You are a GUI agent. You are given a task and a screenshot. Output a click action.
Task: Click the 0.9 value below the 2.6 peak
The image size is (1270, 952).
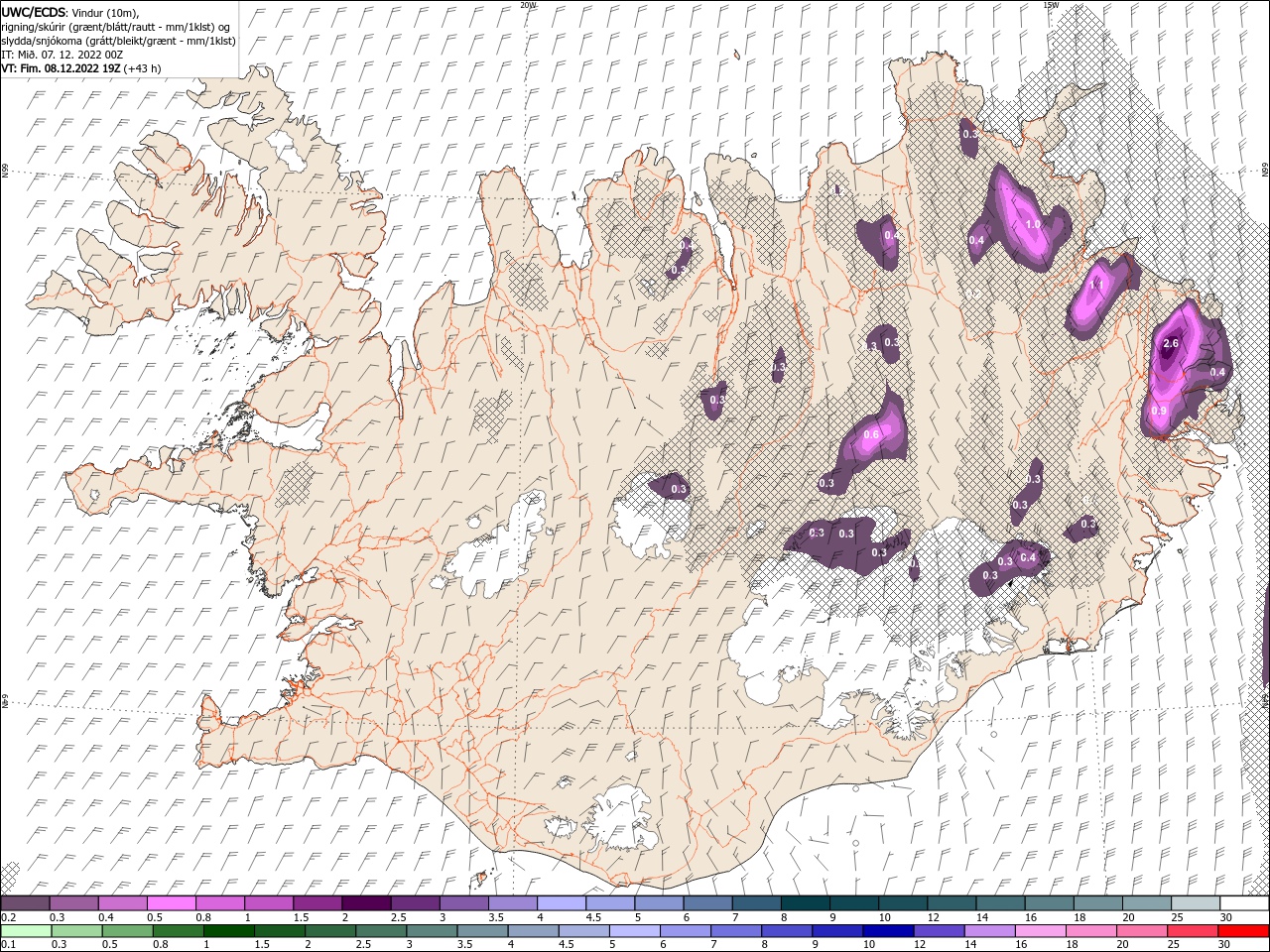point(1159,411)
